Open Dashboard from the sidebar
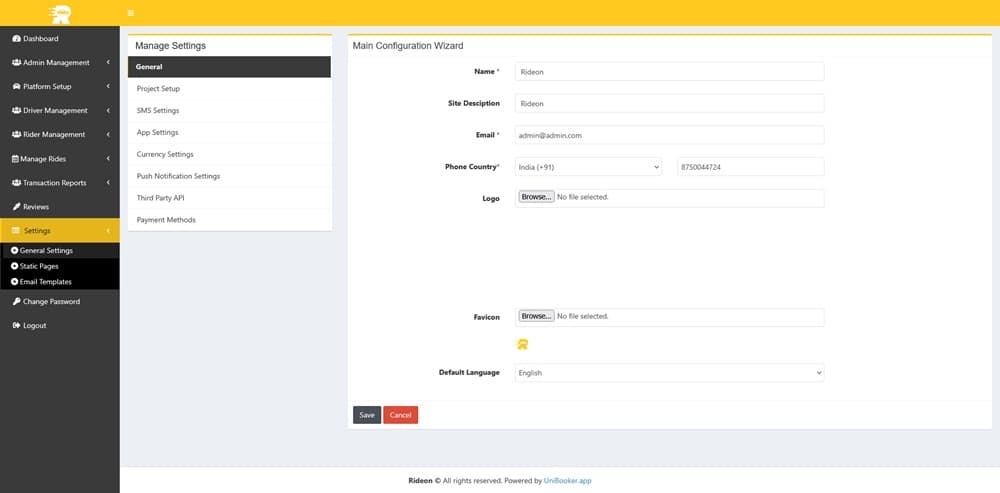 40,39
